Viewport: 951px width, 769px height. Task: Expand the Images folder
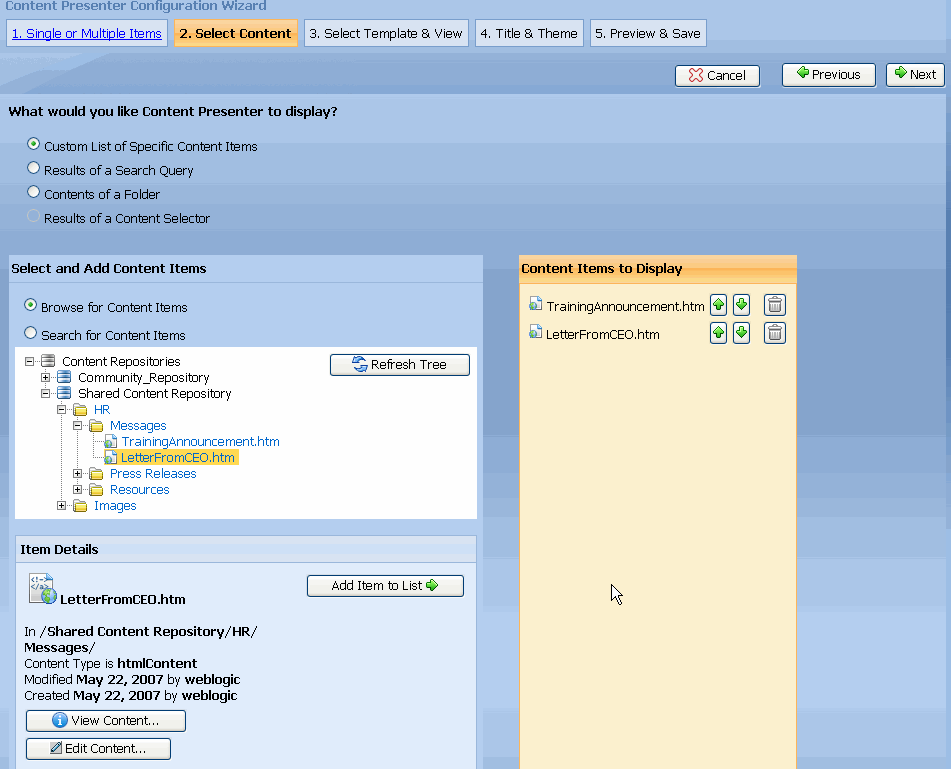click(x=61, y=505)
